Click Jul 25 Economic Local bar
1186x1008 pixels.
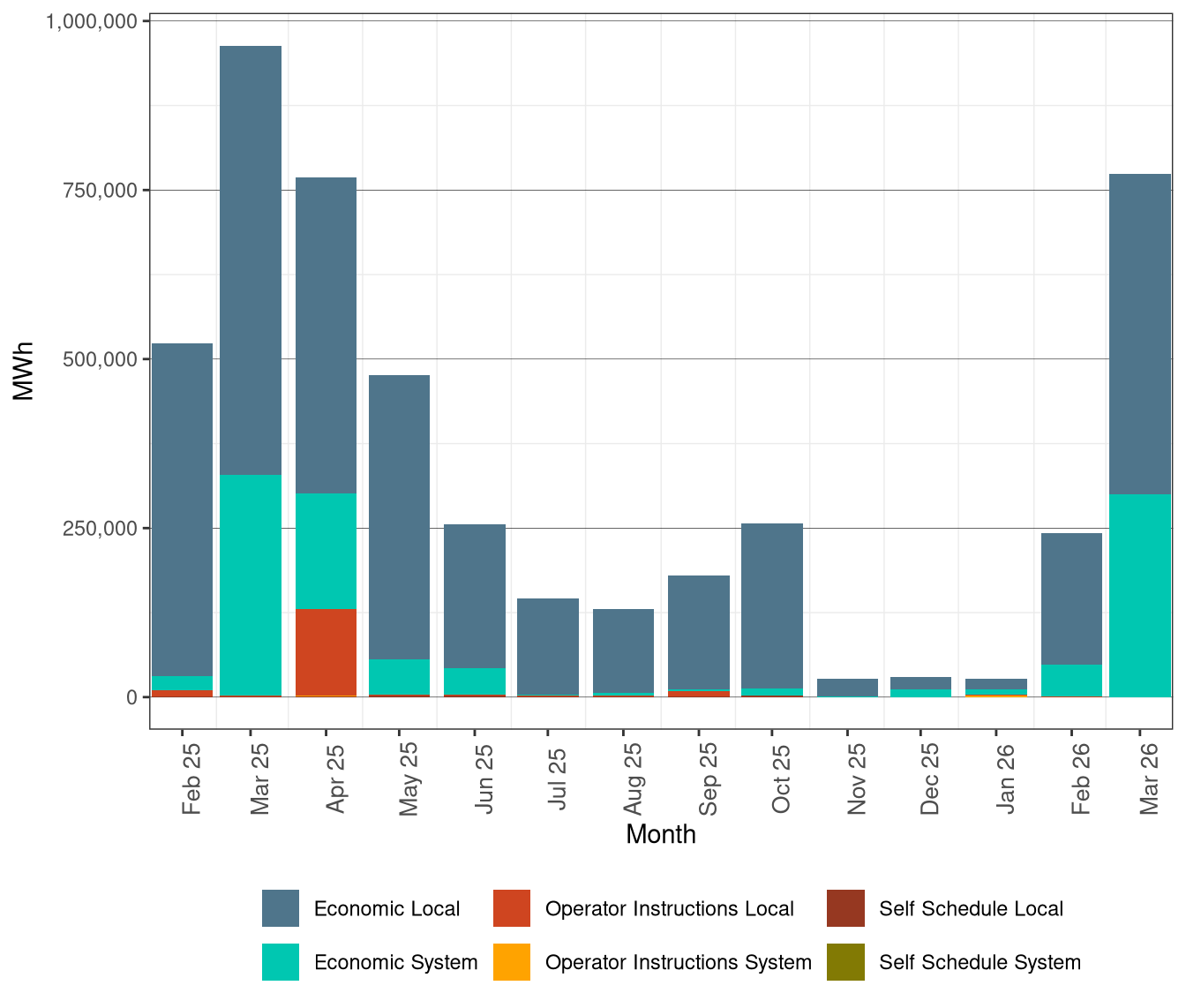(548, 646)
